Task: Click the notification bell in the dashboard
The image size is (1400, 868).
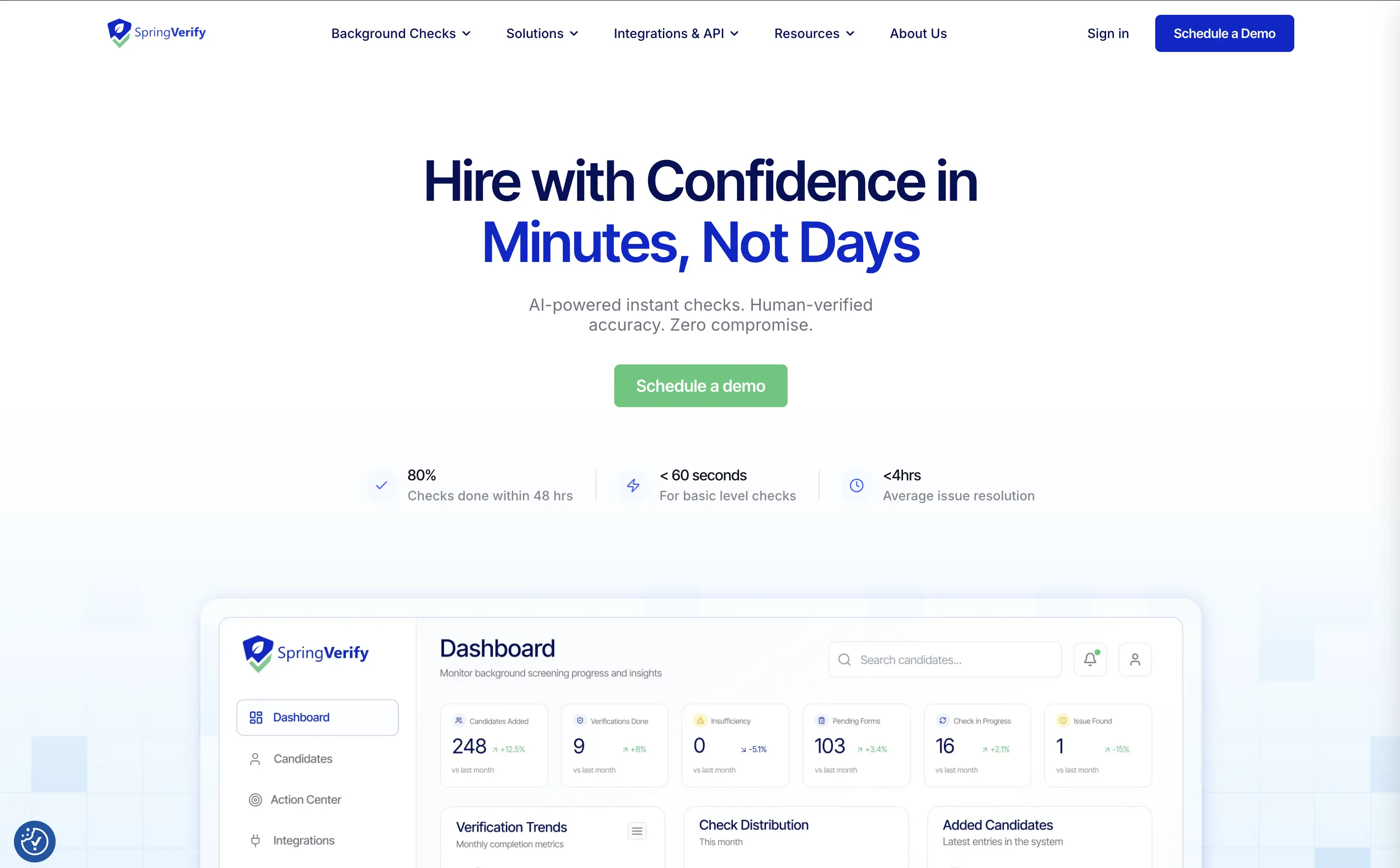Action: (x=1090, y=659)
